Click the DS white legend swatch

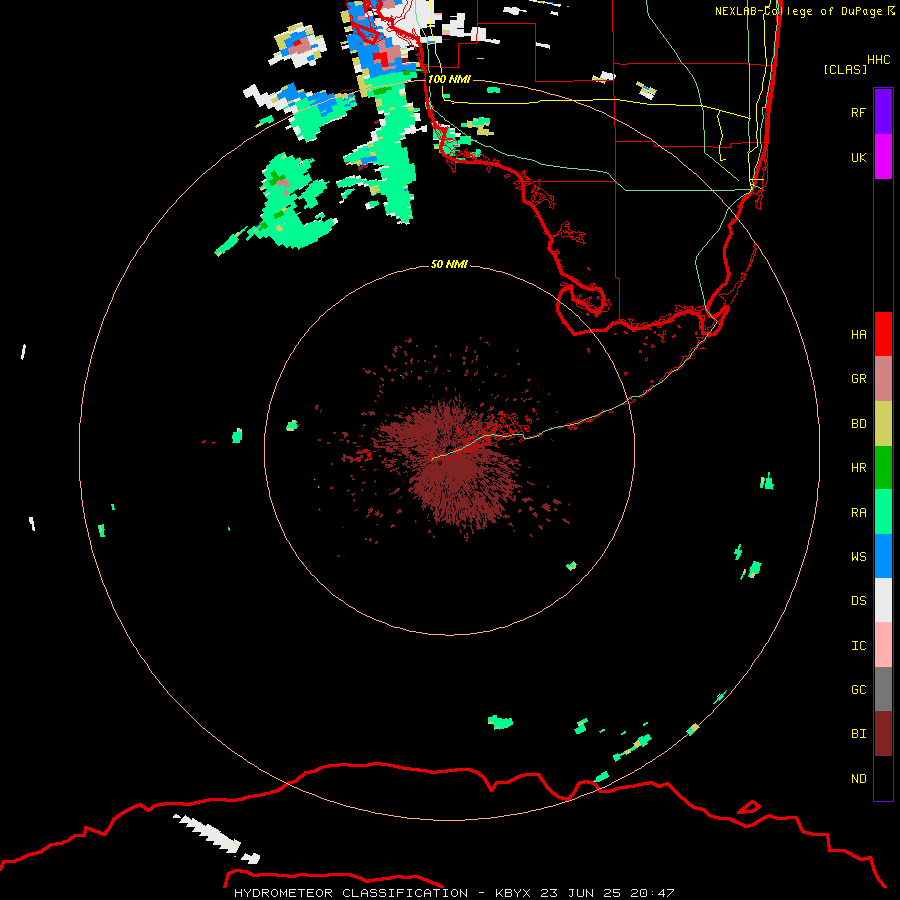tap(883, 600)
